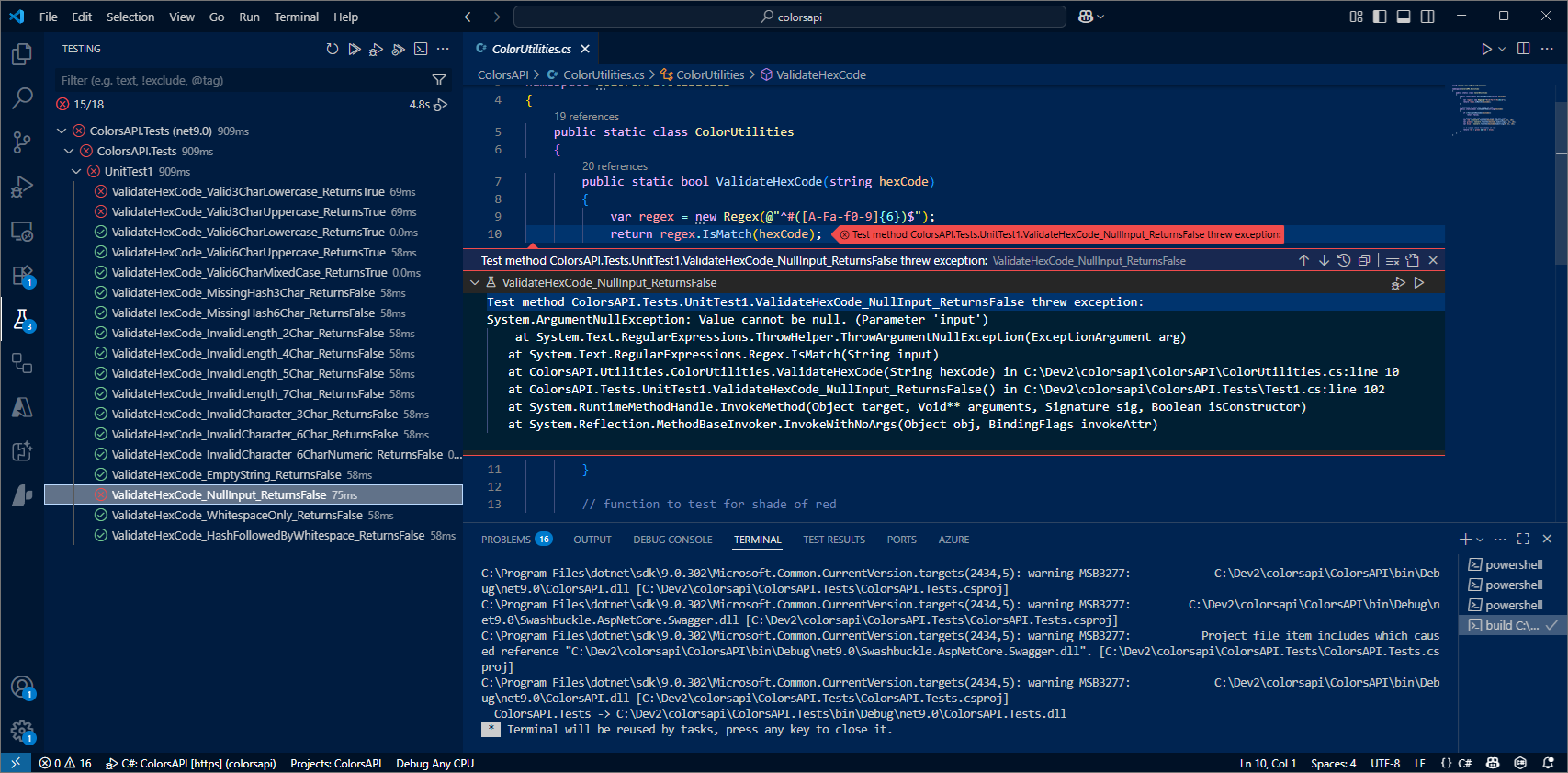Run all tests with the double-play icon
1568x773 pixels.
coord(355,49)
